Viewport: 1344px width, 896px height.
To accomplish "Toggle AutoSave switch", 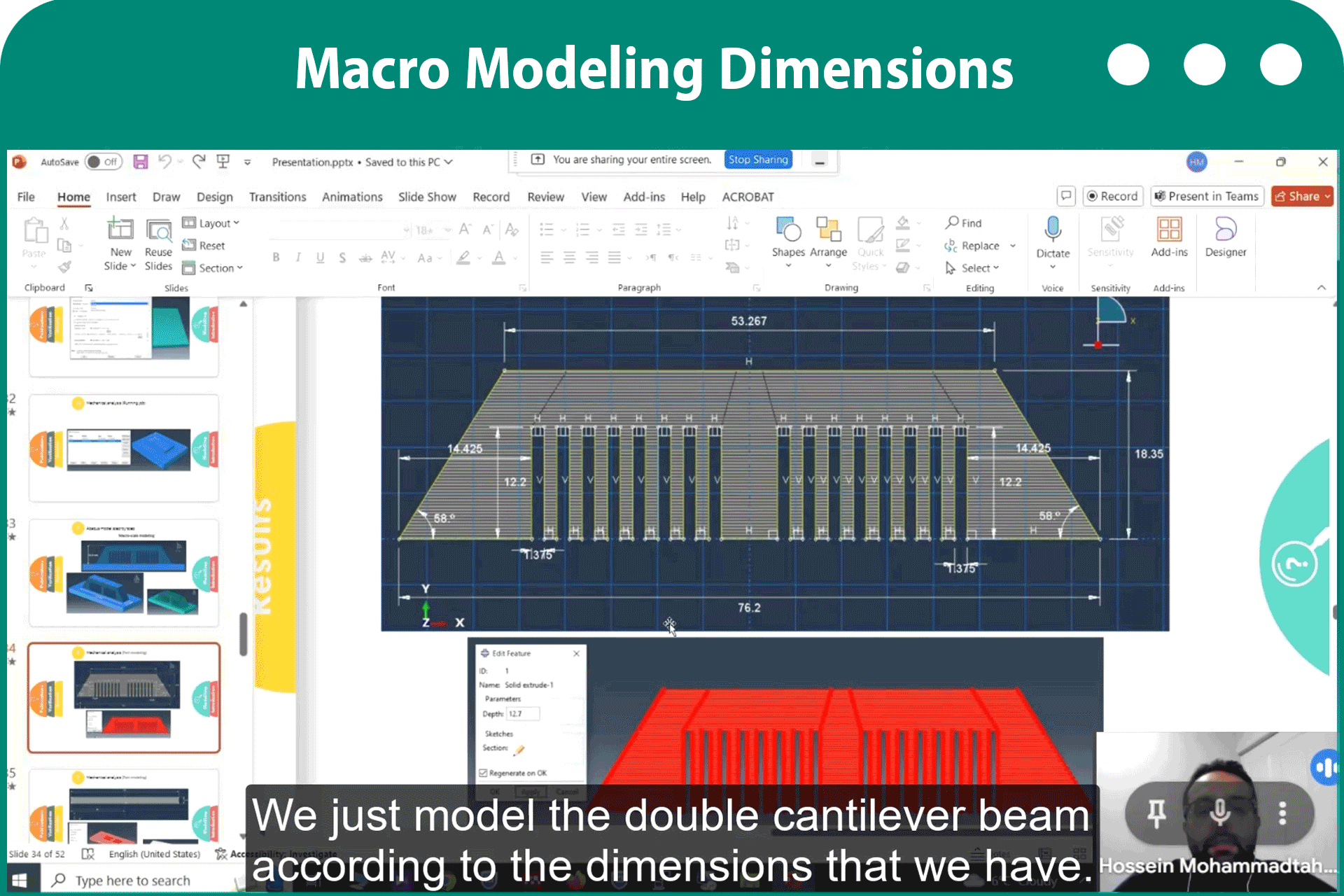I will tap(103, 162).
